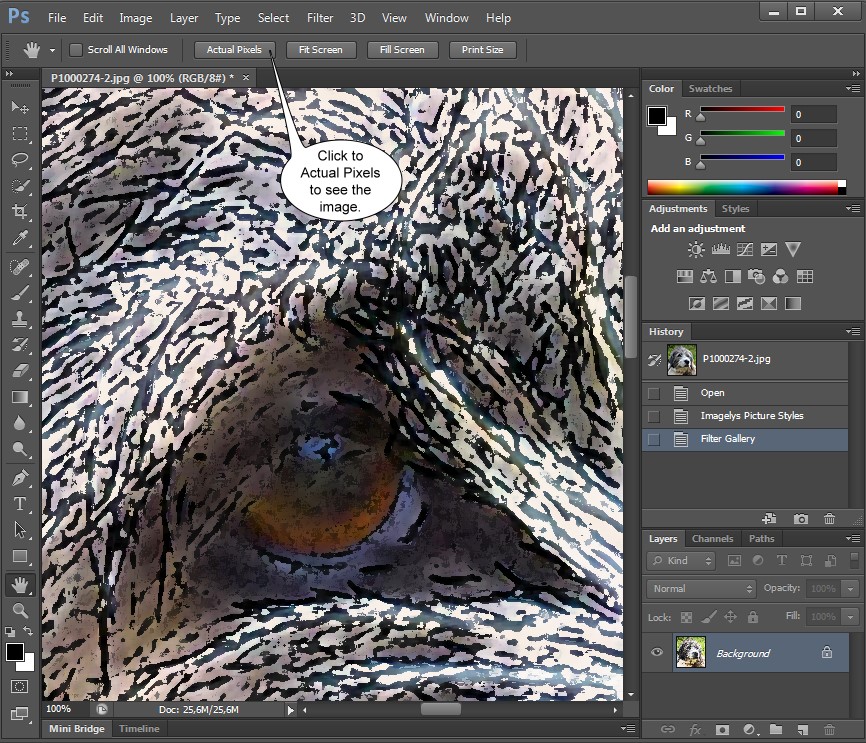Click the P1000274-2.jpg history snapshot thumbnail

point(682,359)
